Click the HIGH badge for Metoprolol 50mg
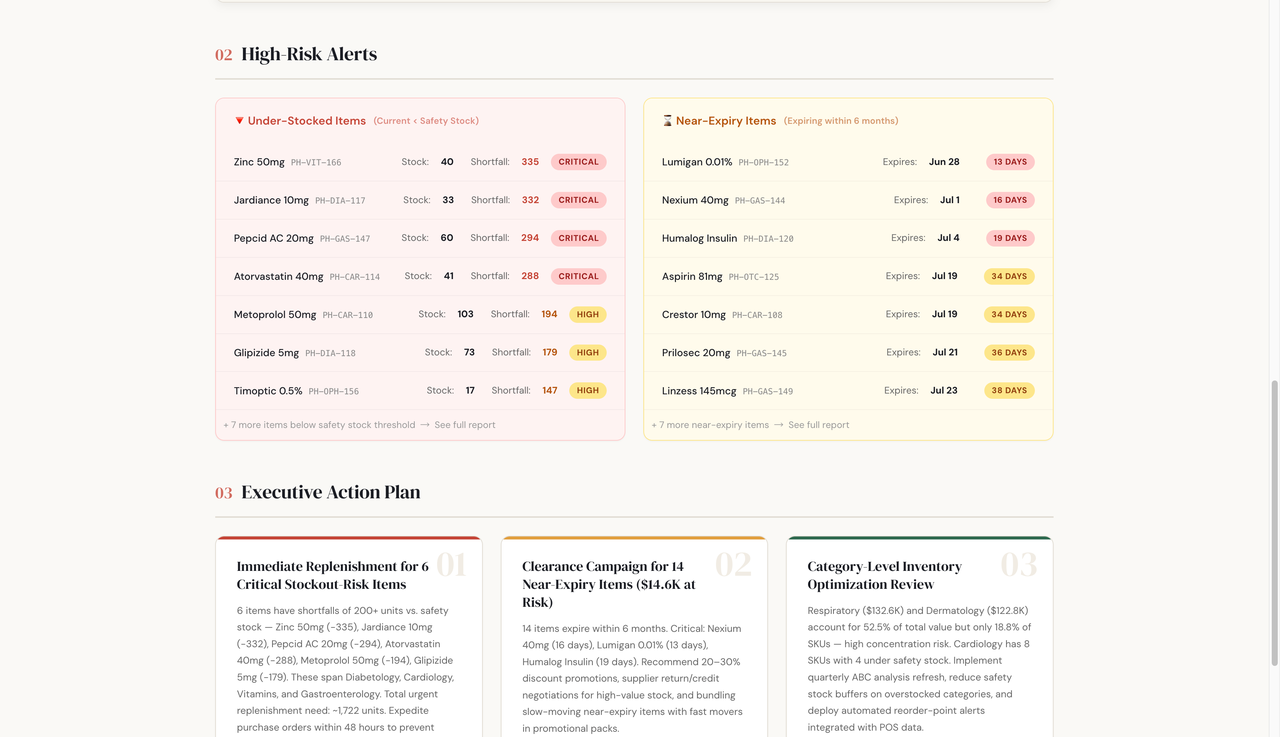The height and width of the screenshot is (737, 1280). (588, 314)
